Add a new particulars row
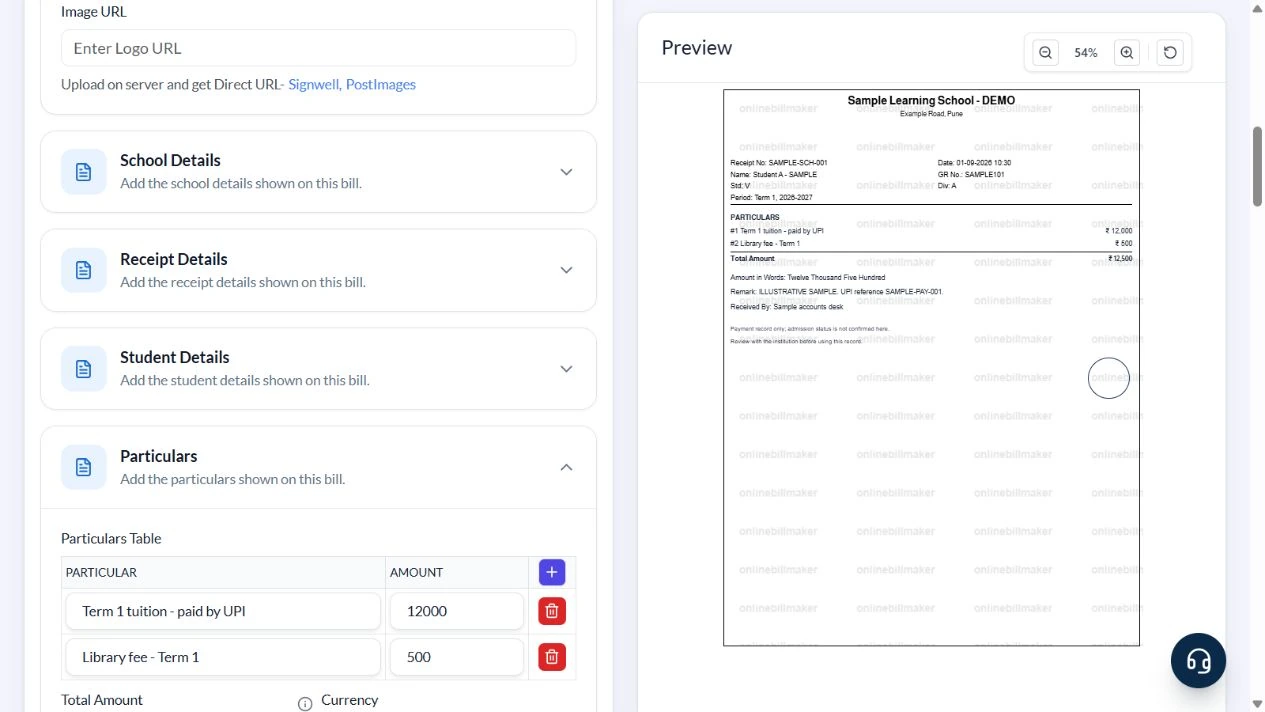 point(552,572)
